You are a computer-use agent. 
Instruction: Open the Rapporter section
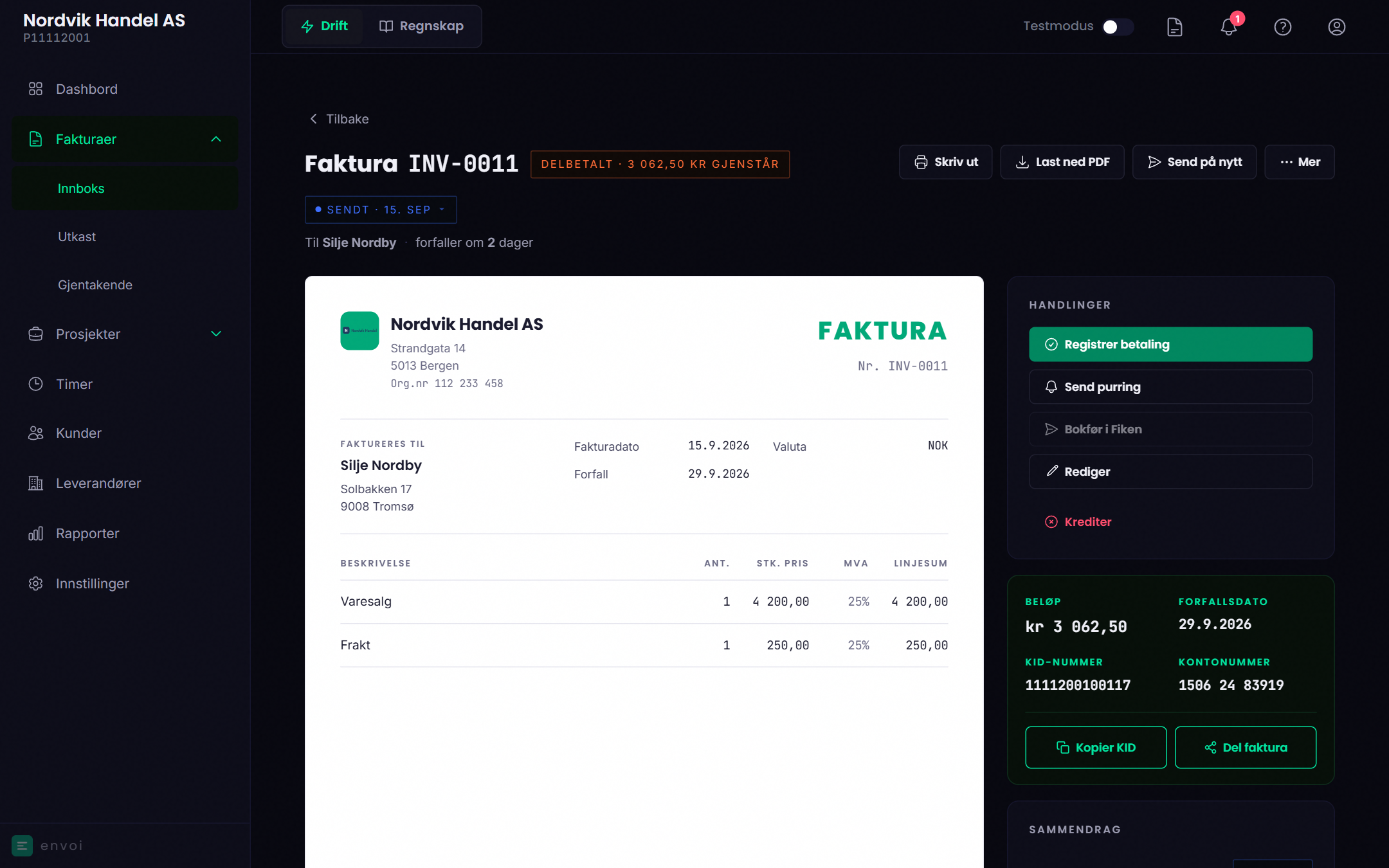(x=125, y=533)
